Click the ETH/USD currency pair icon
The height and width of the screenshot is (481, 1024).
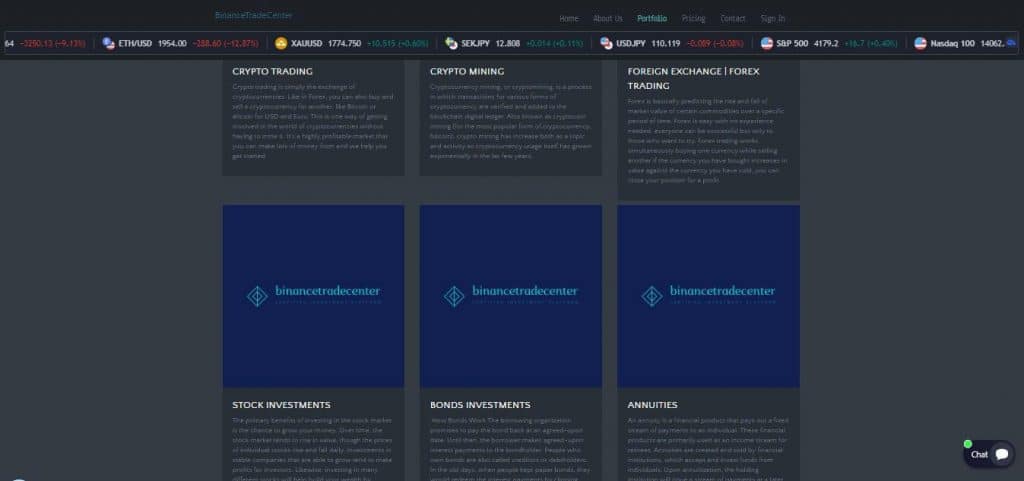tap(108, 43)
